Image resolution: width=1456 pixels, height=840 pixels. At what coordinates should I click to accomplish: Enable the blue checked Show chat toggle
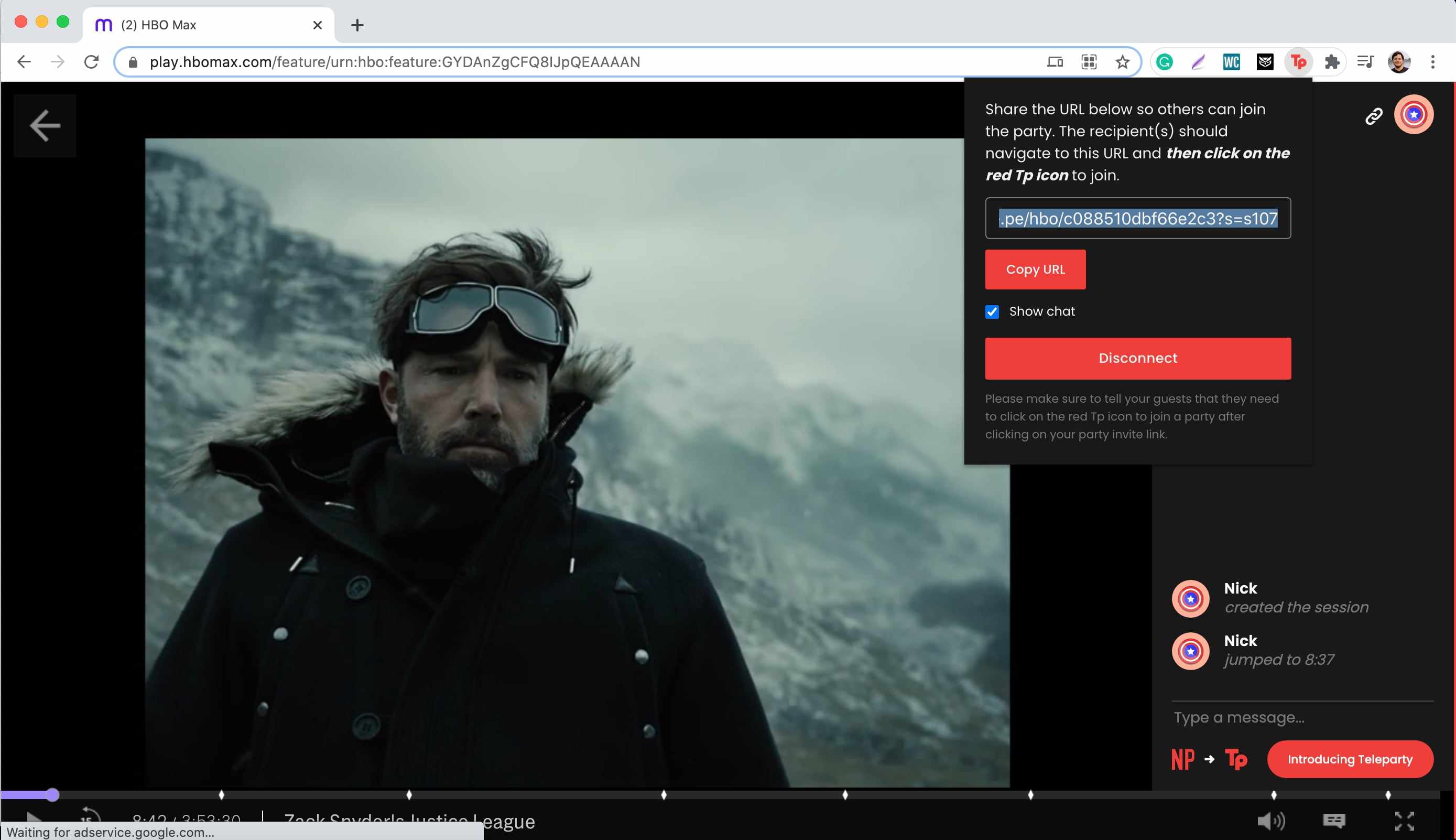pos(992,311)
